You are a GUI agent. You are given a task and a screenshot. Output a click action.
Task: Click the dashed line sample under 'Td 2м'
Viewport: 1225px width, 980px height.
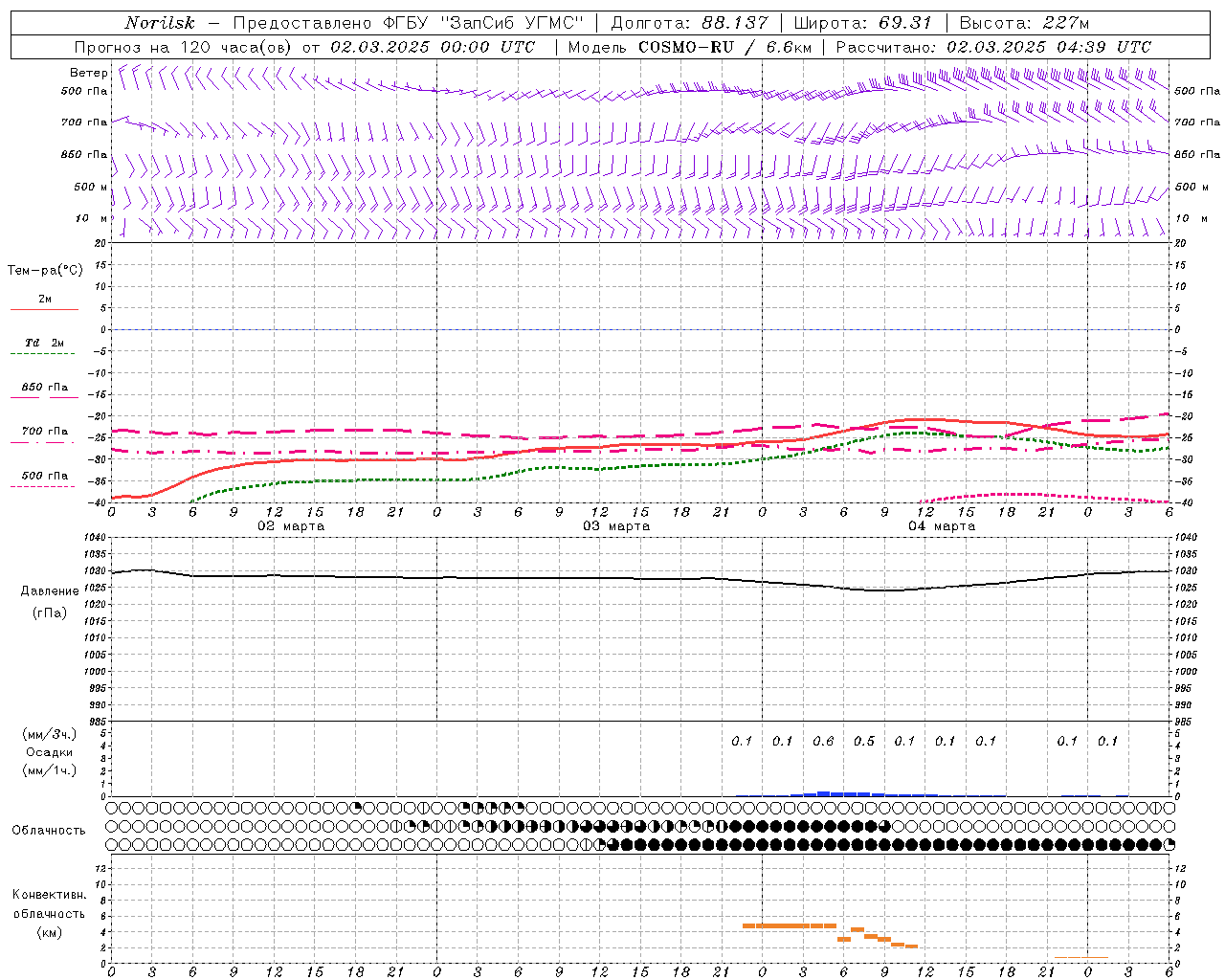pos(43,354)
